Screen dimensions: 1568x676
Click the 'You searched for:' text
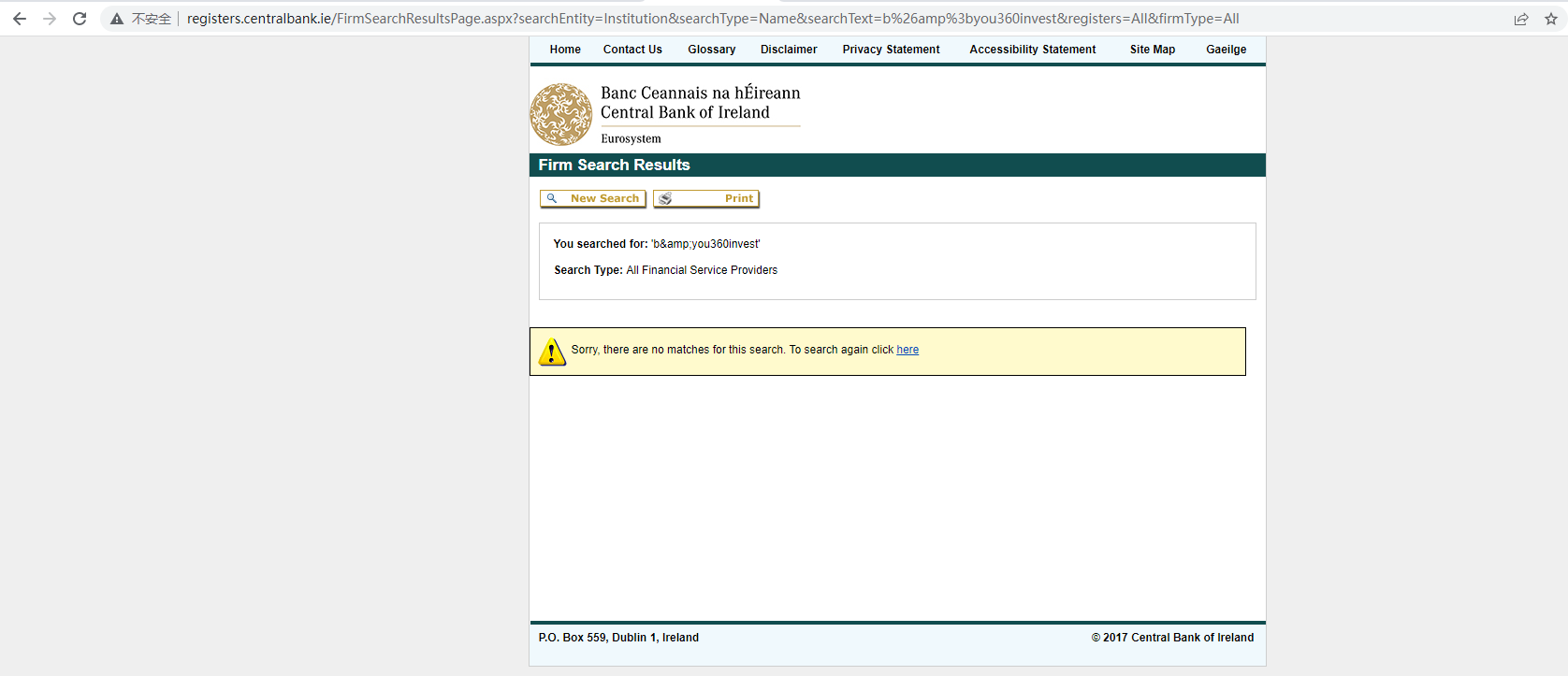601,244
